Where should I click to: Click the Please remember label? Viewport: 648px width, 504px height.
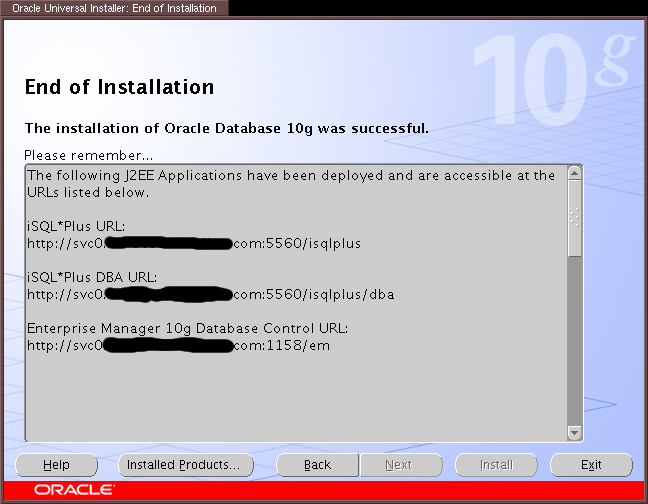[x=88, y=155]
